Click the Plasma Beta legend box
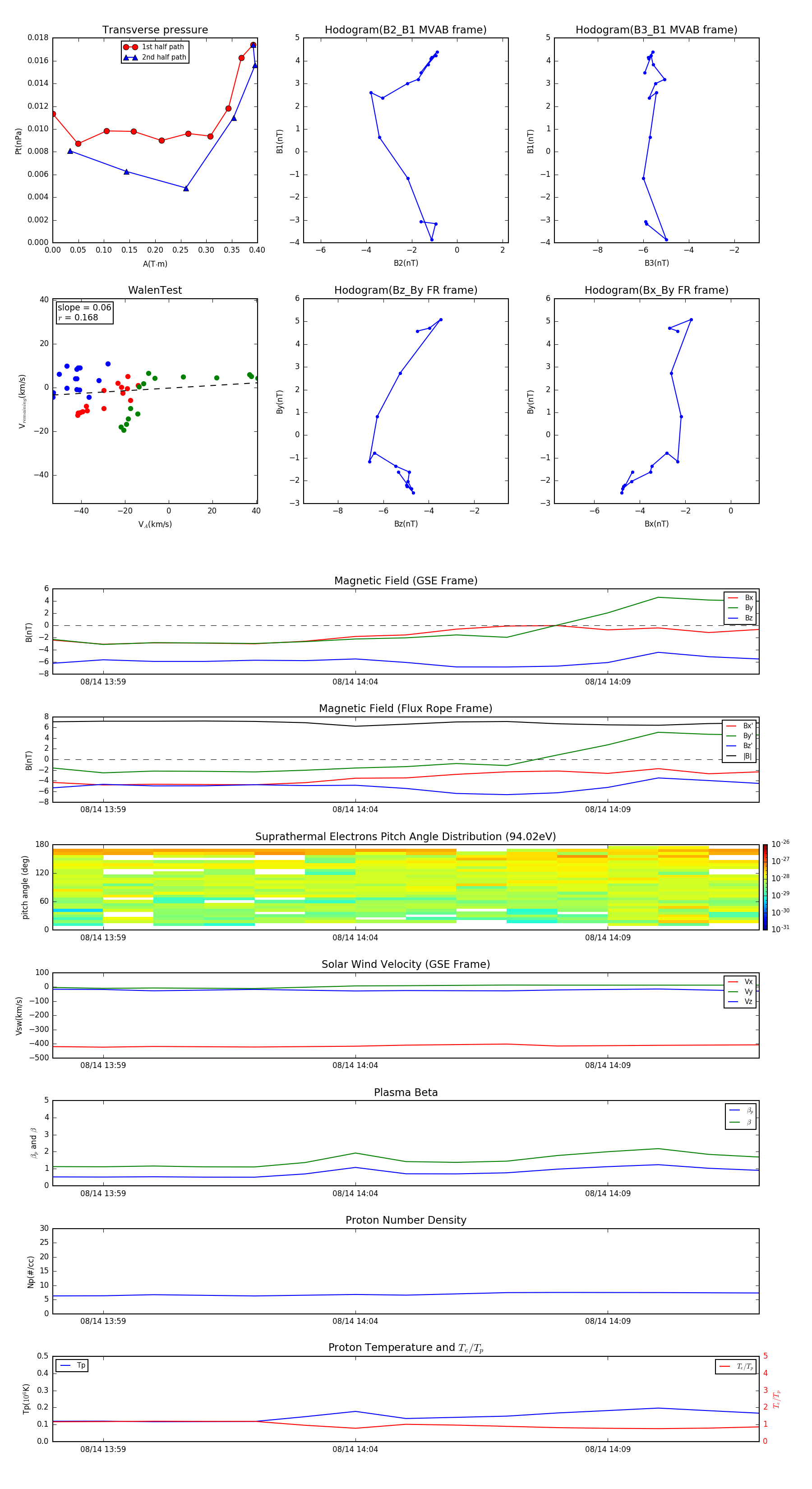The image size is (812, 1489). [741, 1116]
